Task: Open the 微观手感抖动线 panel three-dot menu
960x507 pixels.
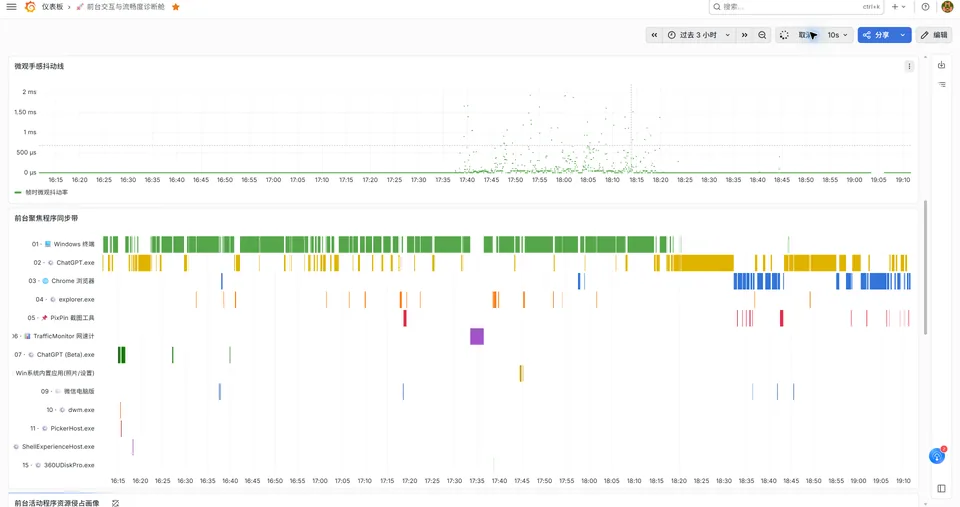Action: click(x=909, y=66)
